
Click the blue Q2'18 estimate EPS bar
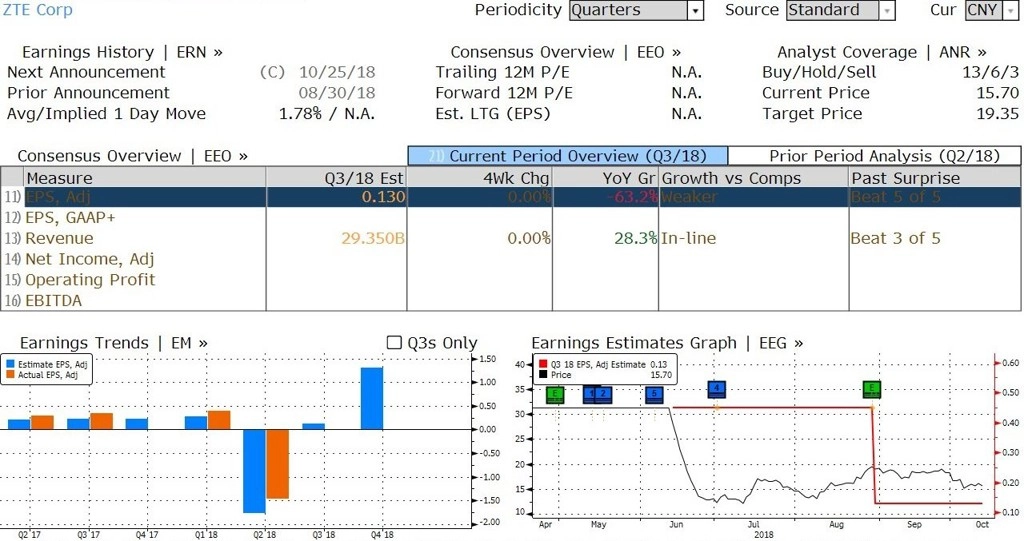(254, 471)
